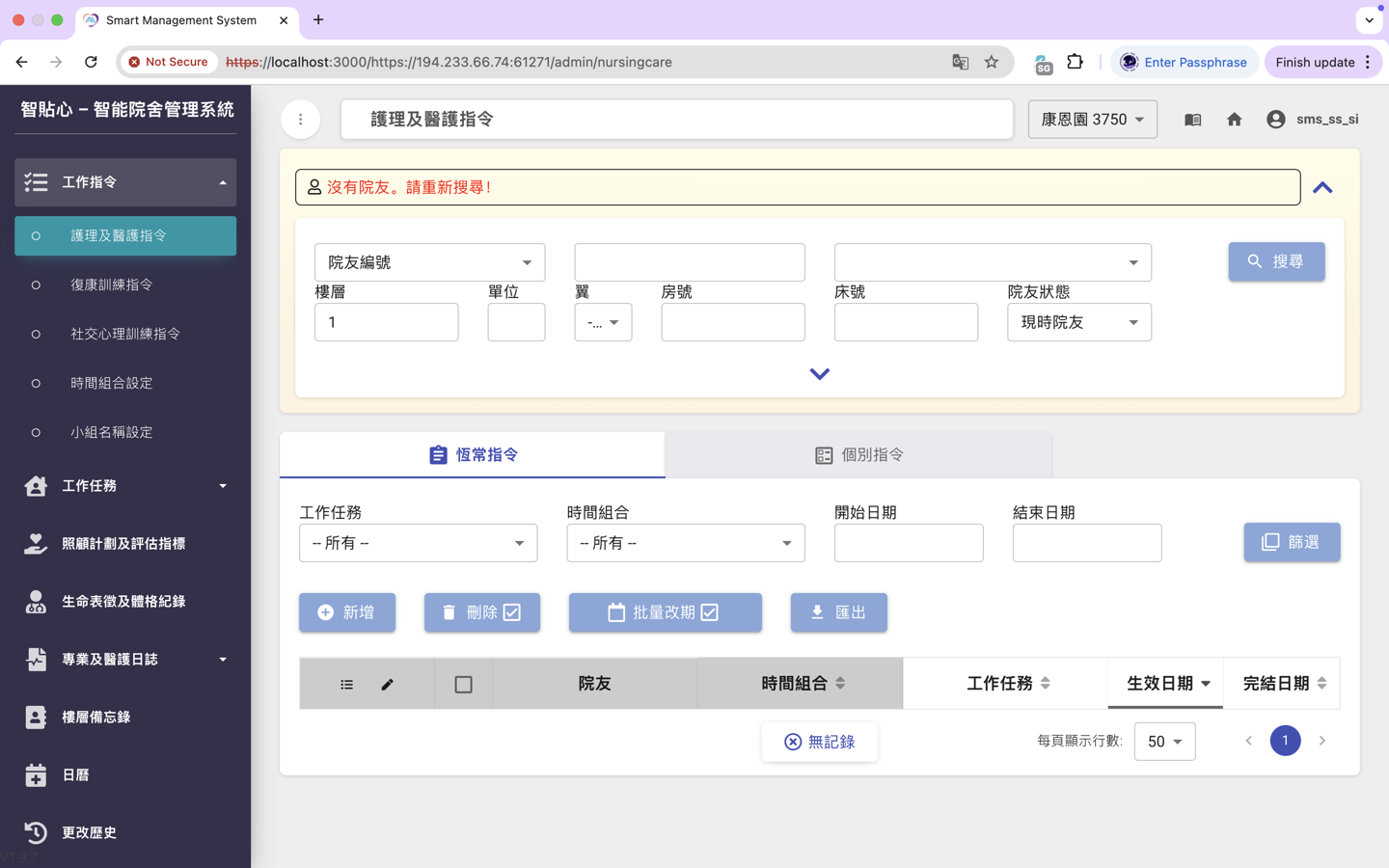1389x868 pixels.
Task: Open 時間組合設定 in sidebar
Action: 125,383
